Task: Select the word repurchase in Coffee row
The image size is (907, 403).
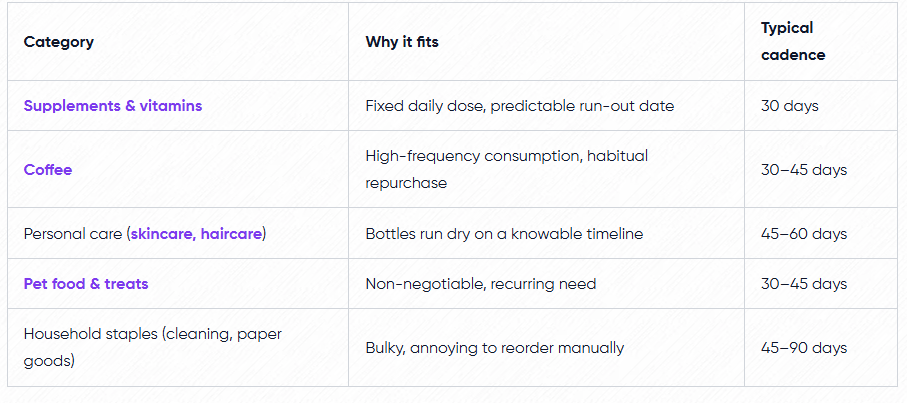Action: coord(406,183)
